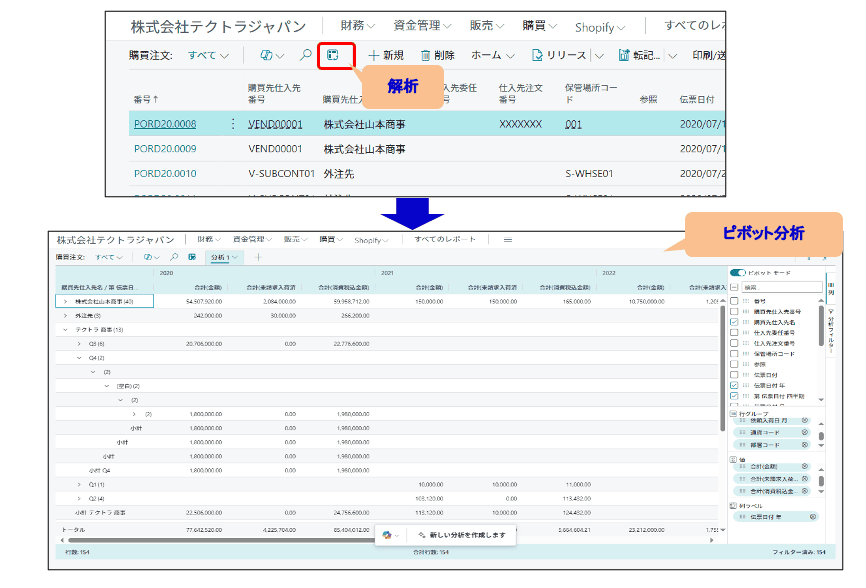This screenshot has height=588, width=866.
Task: Click the horizontal scrollbar under the pivot grid
Action: 221,540
